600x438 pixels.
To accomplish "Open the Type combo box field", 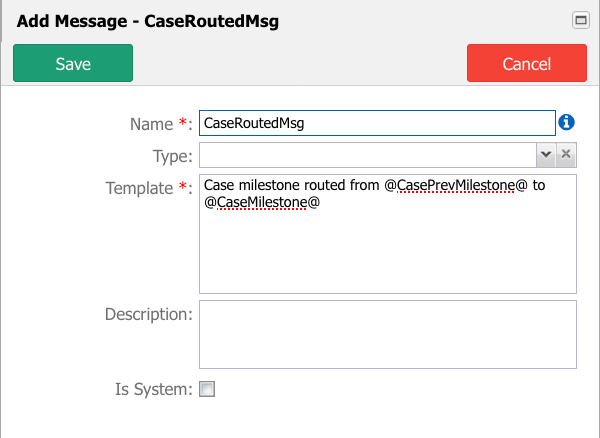I will point(368,155).
